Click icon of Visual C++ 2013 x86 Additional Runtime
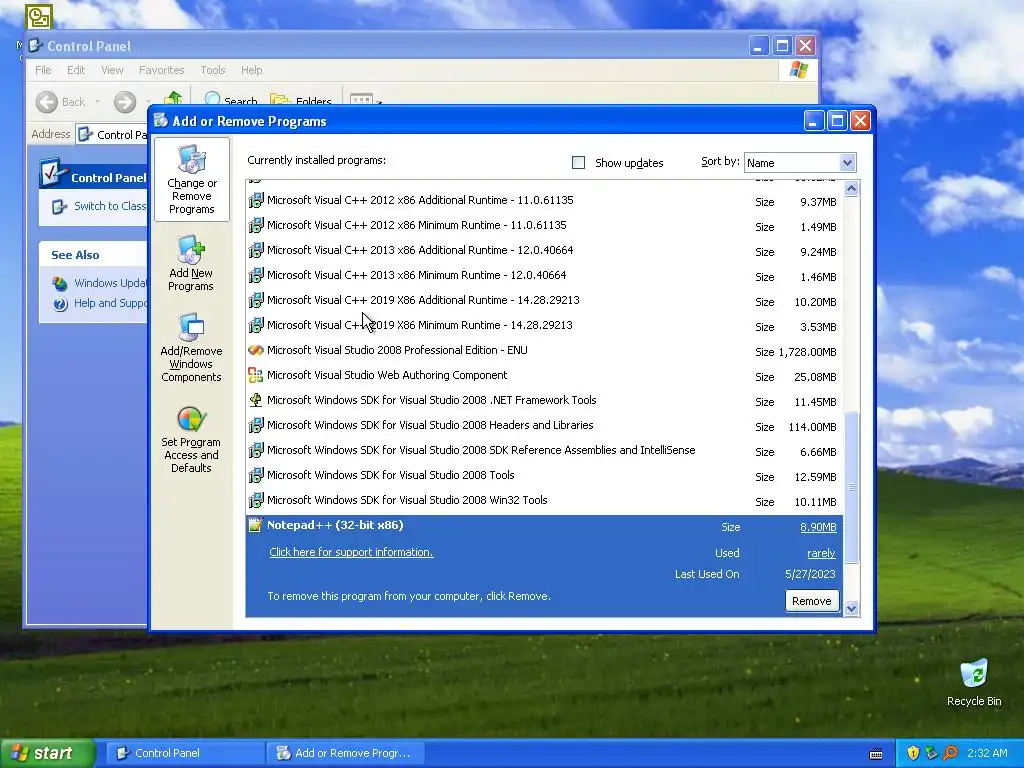 tap(255, 250)
